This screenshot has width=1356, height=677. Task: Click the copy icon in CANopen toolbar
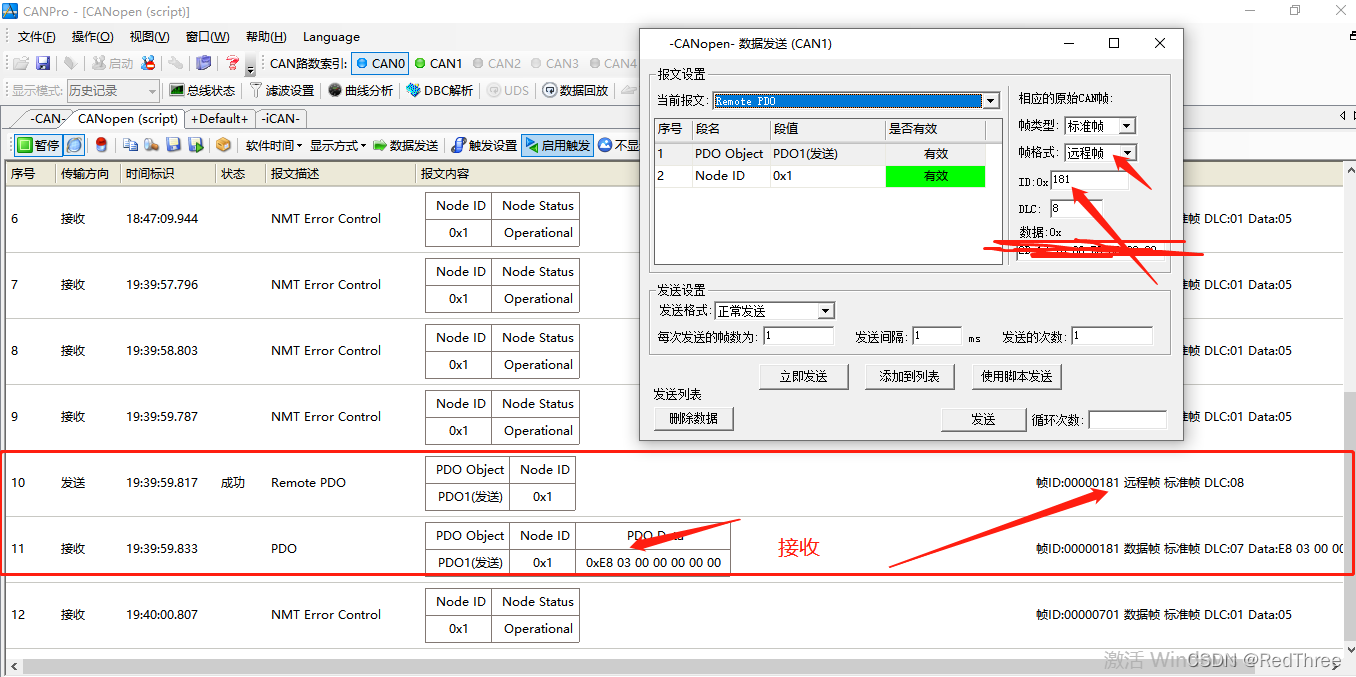click(x=130, y=145)
